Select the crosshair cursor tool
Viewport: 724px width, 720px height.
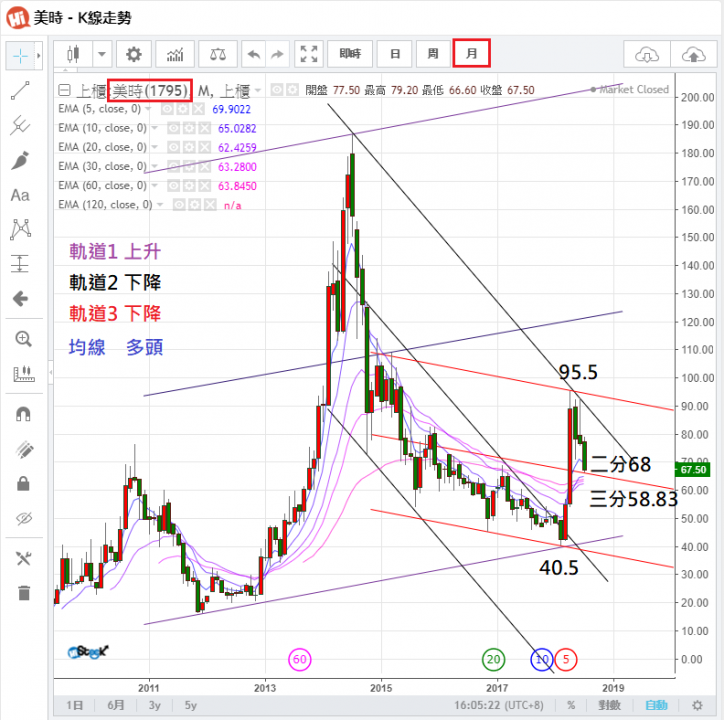tap(20, 56)
